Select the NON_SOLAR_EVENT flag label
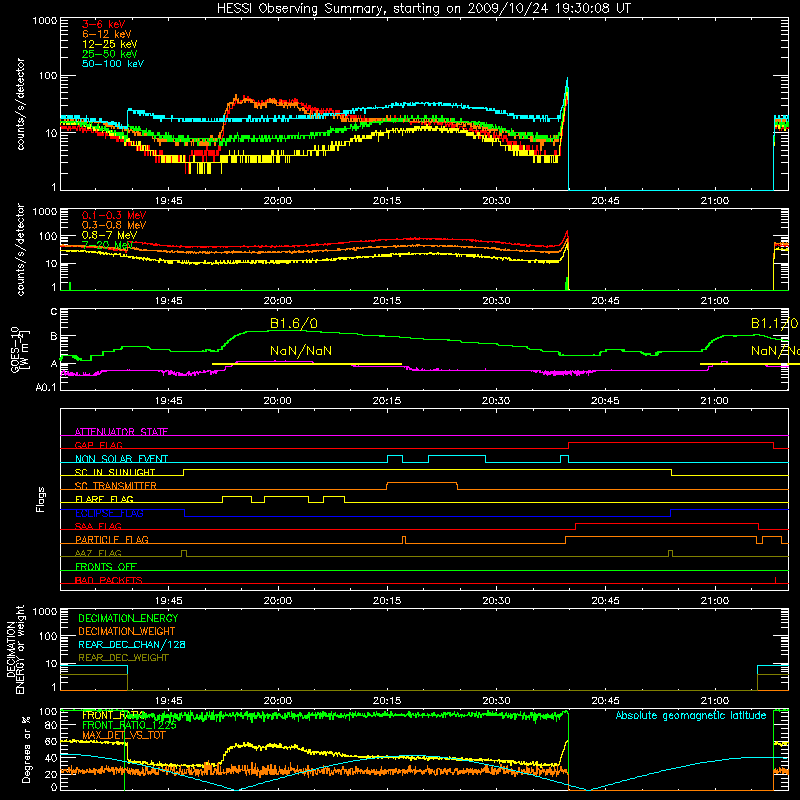 pyautogui.click(x=121, y=459)
